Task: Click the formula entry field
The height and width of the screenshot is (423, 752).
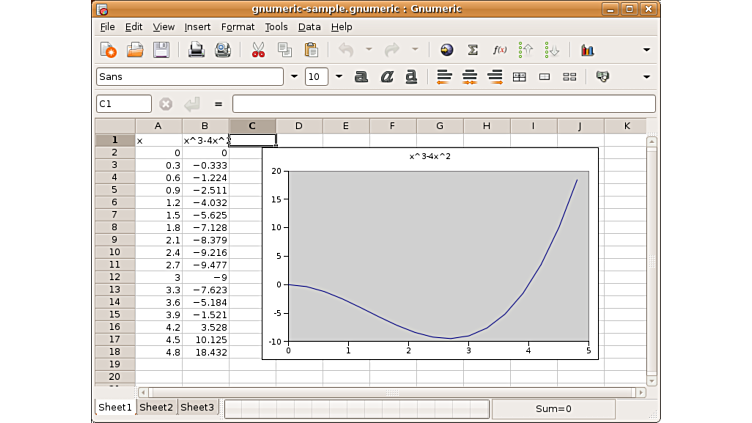Action: tap(443, 104)
